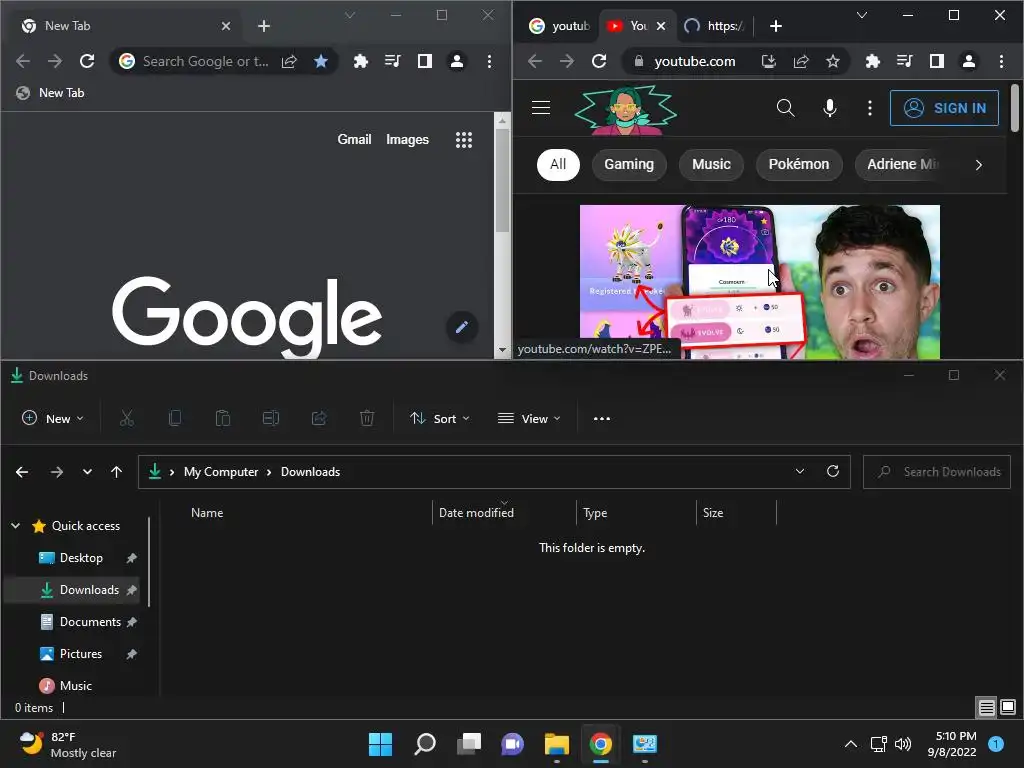The width and height of the screenshot is (1024, 768).
Task: Switch to the loading https tab
Action: [714, 25]
